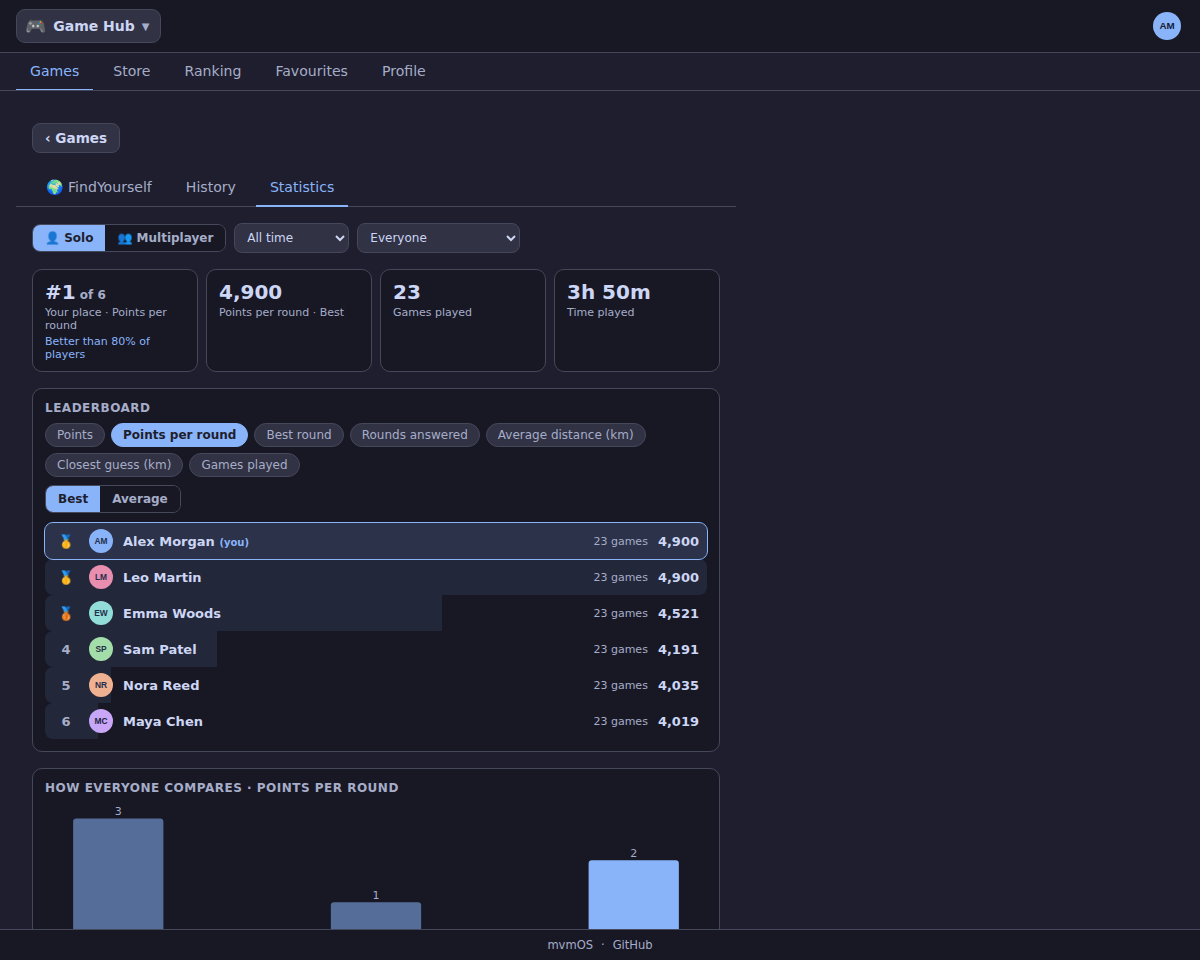
Task: Switch to the Statistics tab
Action: point(302,187)
